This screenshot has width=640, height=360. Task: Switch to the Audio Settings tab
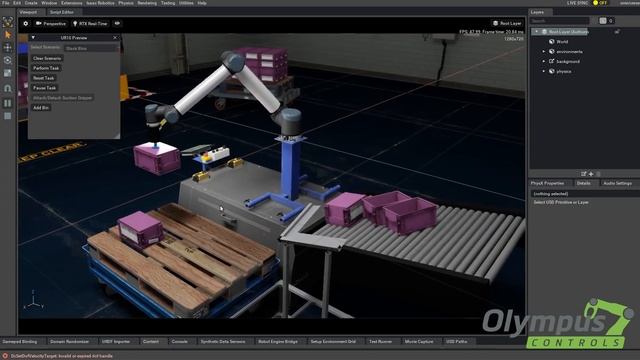coord(618,183)
